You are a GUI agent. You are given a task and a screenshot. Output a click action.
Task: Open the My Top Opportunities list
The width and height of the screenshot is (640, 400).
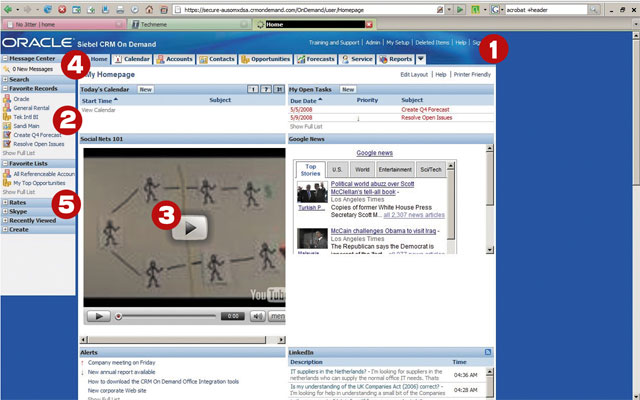39,183
